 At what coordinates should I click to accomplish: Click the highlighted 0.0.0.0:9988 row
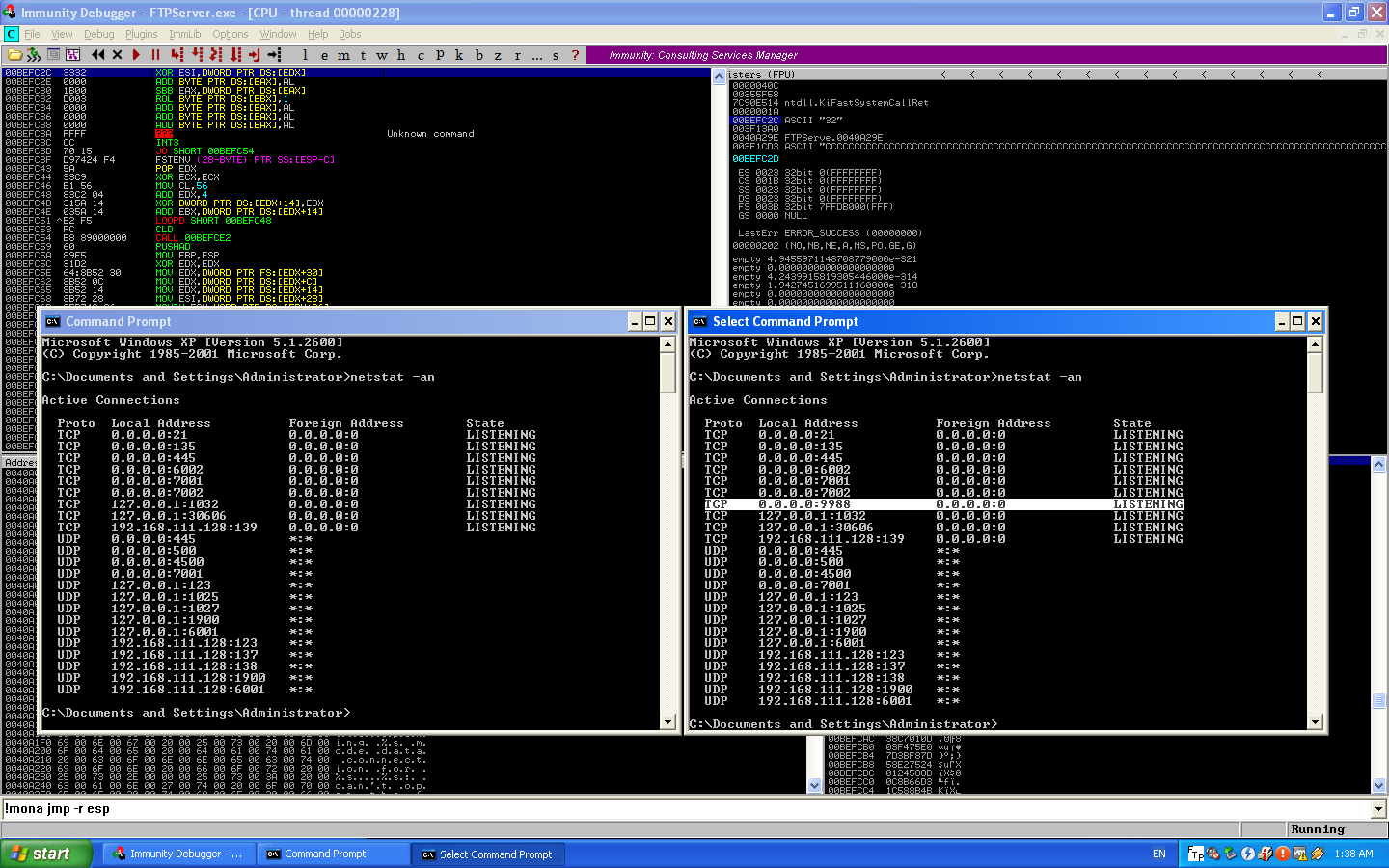click(943, 504)
